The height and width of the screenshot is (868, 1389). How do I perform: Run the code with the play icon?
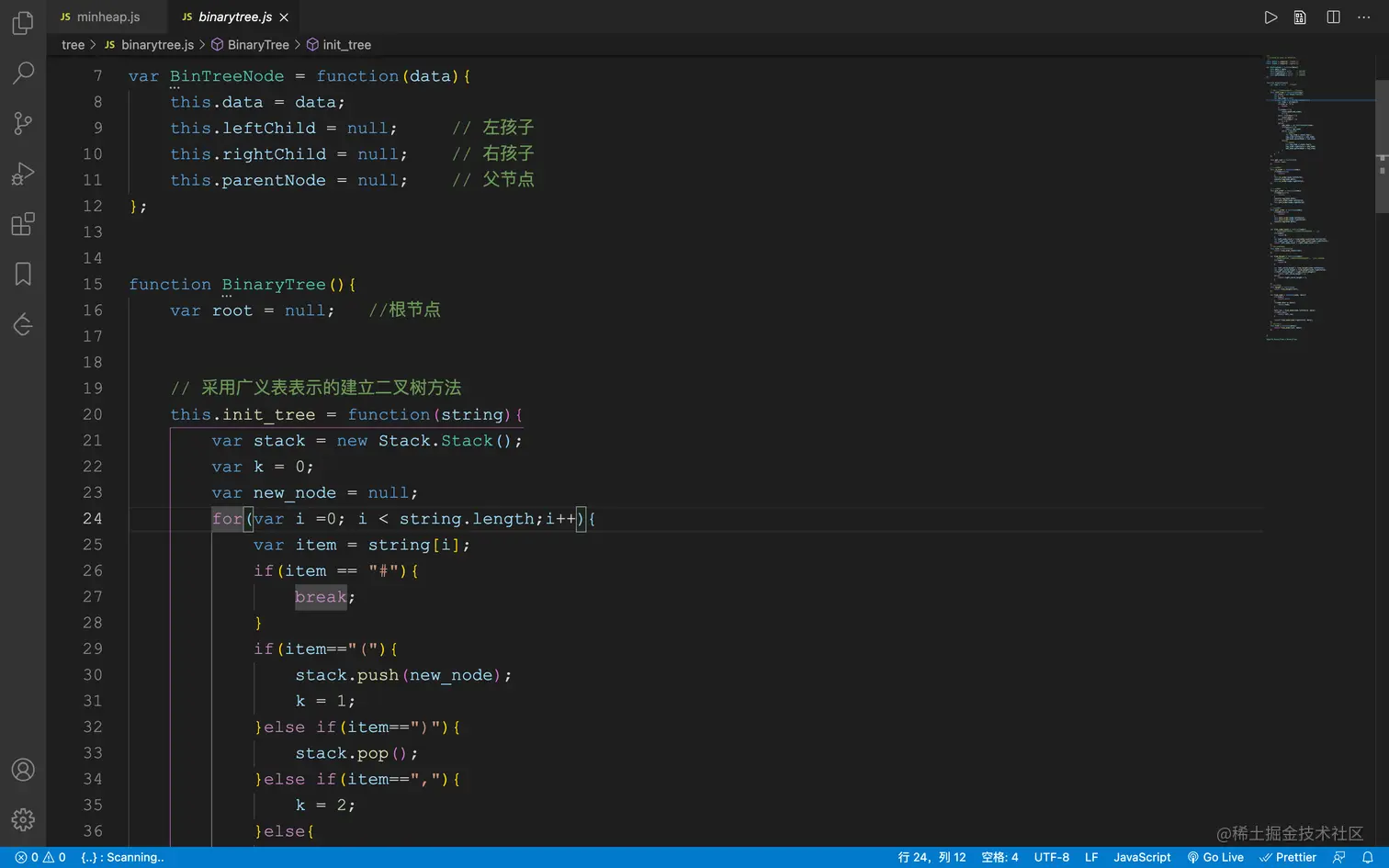pos(1270,17)
